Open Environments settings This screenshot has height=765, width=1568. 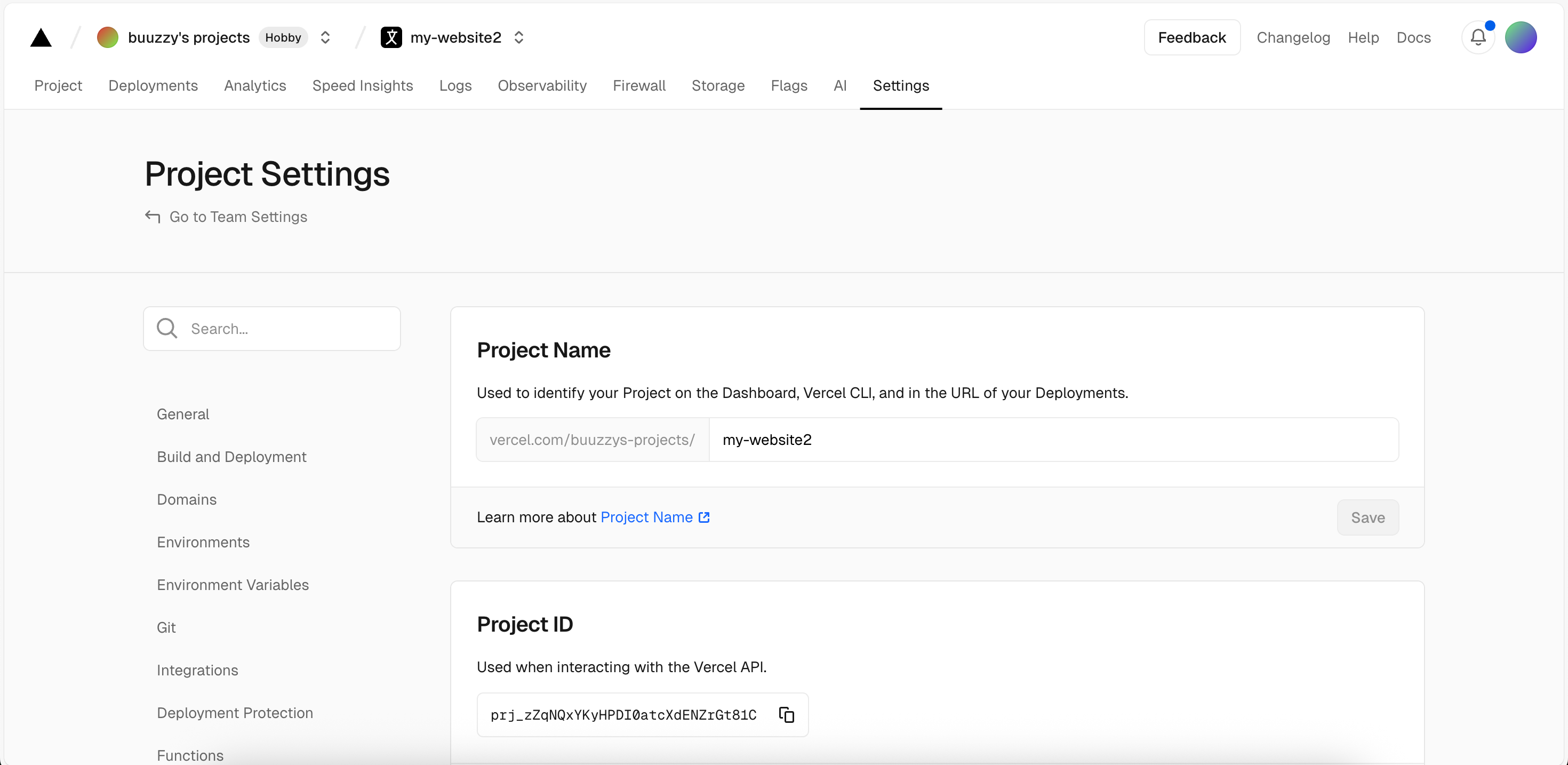[203, 542]
